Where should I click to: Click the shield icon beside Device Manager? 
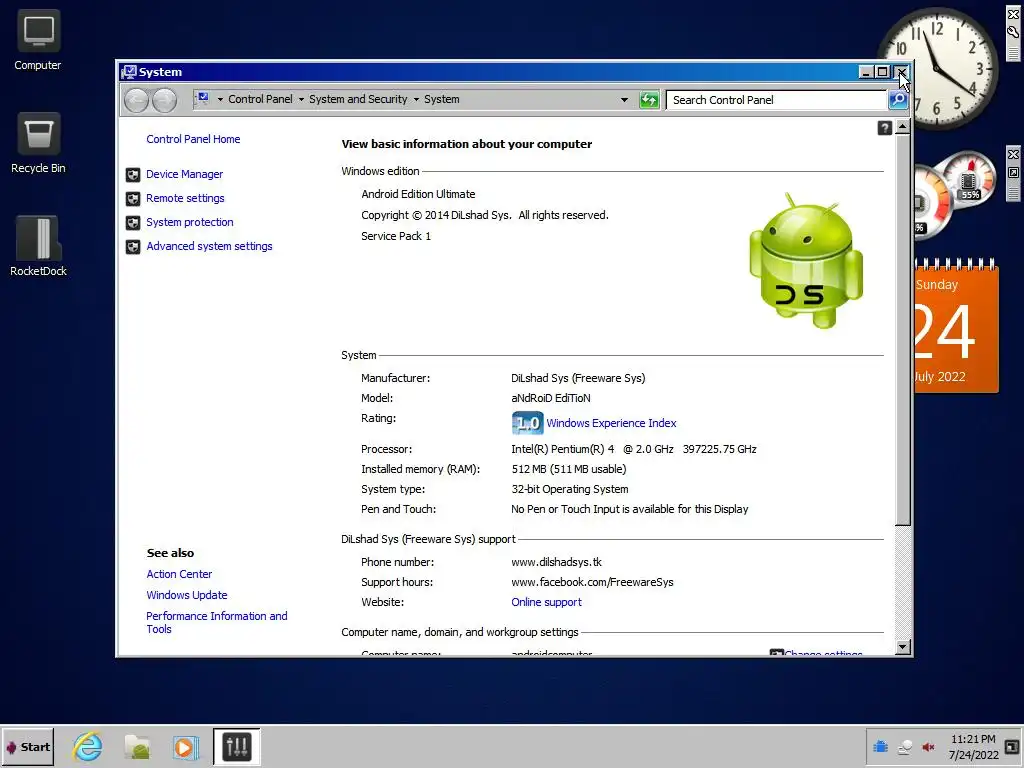click(133, 174)
